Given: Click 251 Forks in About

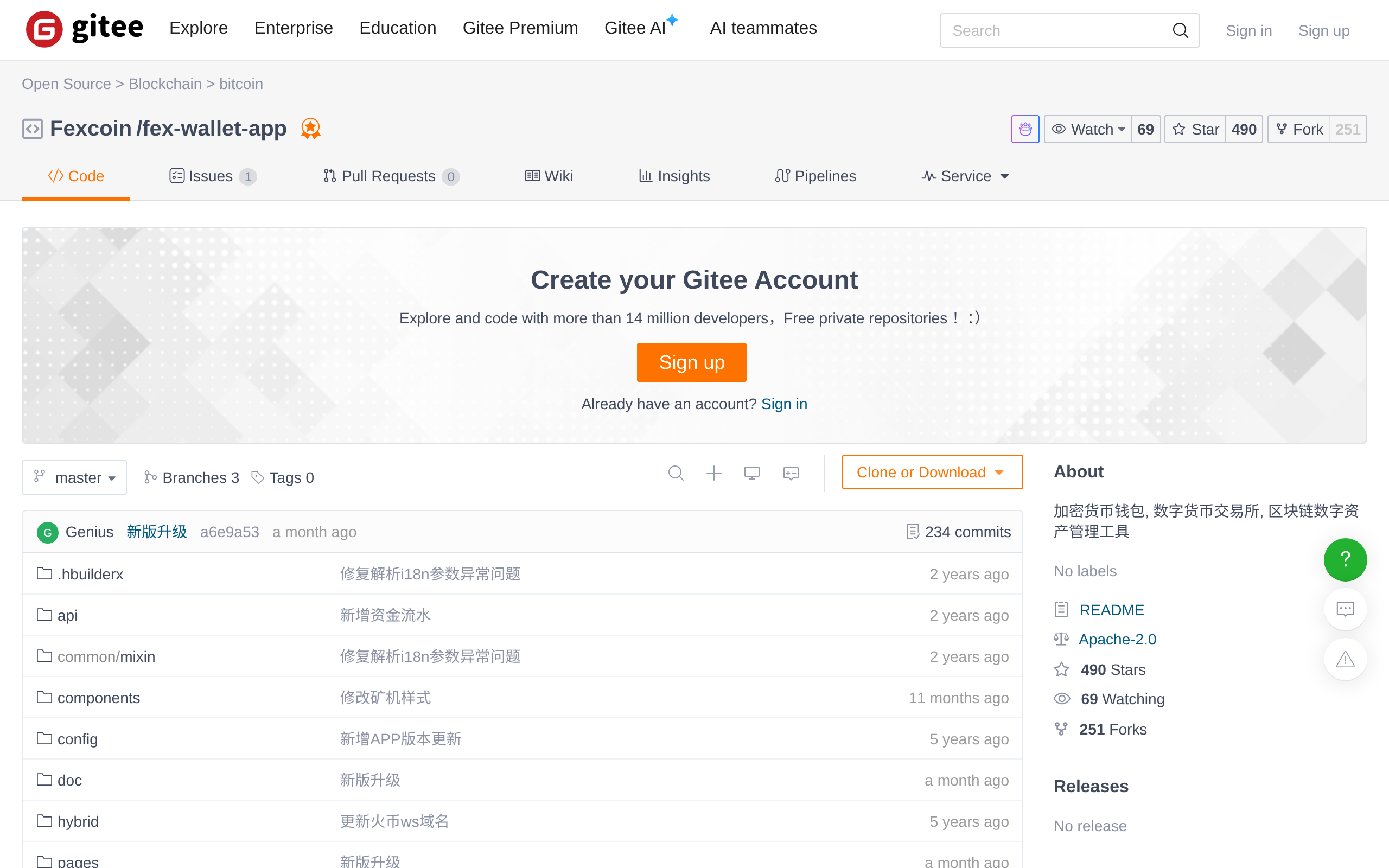Looking at the screenshot, I should tap(1113, 730).
